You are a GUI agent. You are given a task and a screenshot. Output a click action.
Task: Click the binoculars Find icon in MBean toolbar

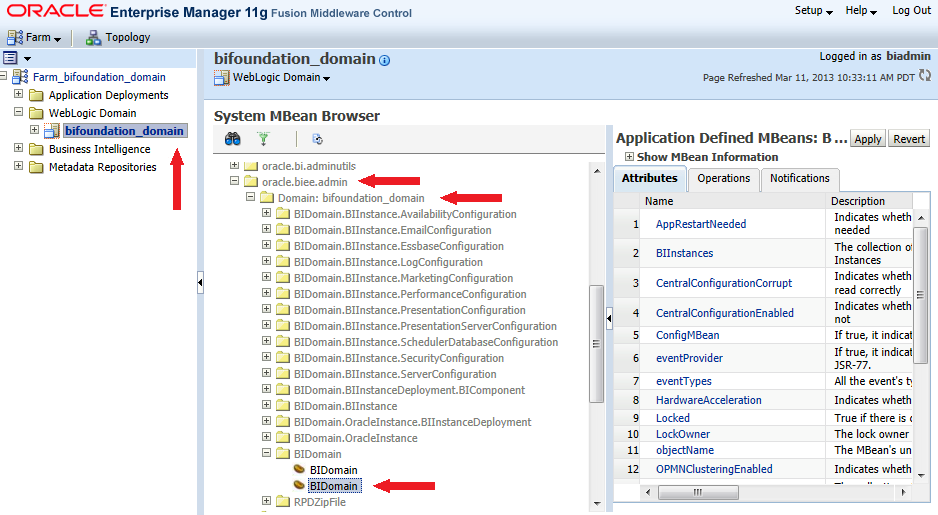pyautogui.click(x=233, y=139)
